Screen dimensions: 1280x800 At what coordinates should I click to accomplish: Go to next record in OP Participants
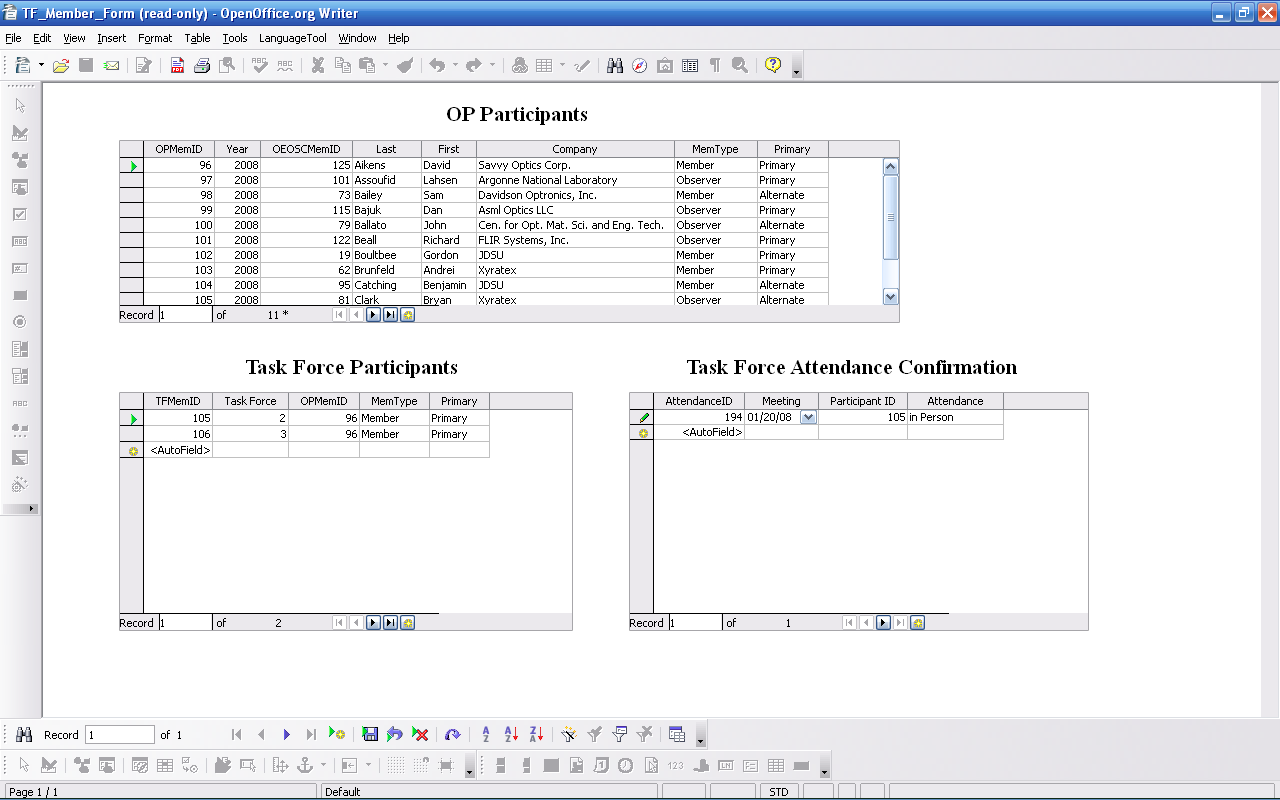coord(373,315)
